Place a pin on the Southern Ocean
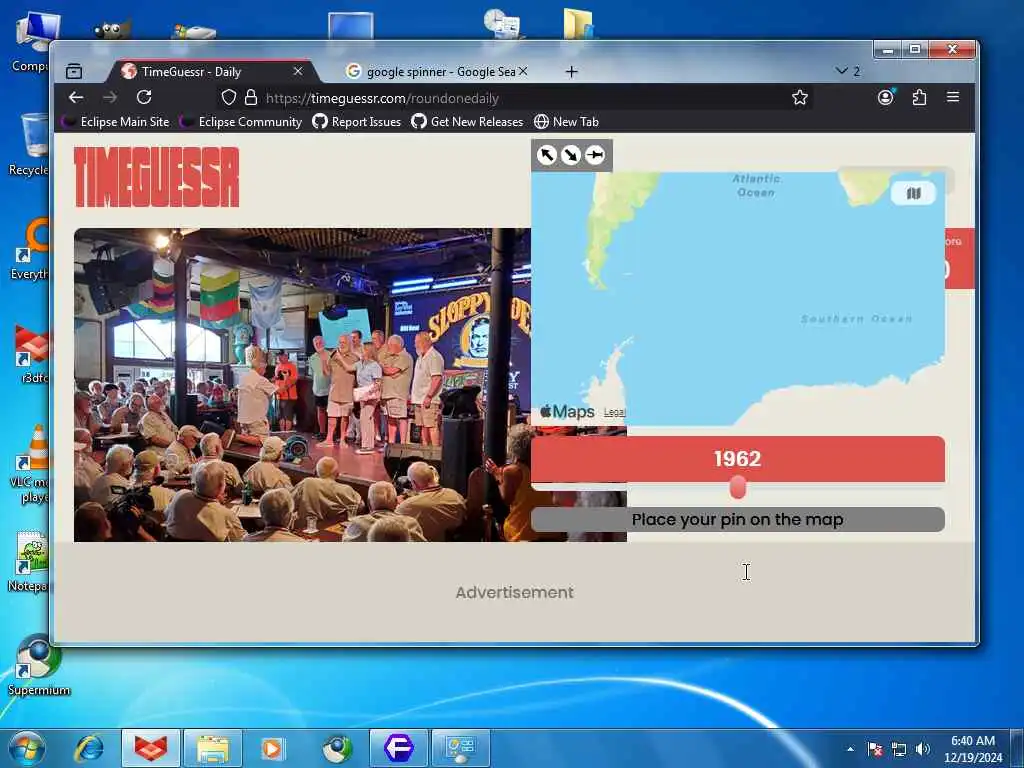Viewport: 1024px width, 768px height. pyautogui.click(x=856, y=319)
